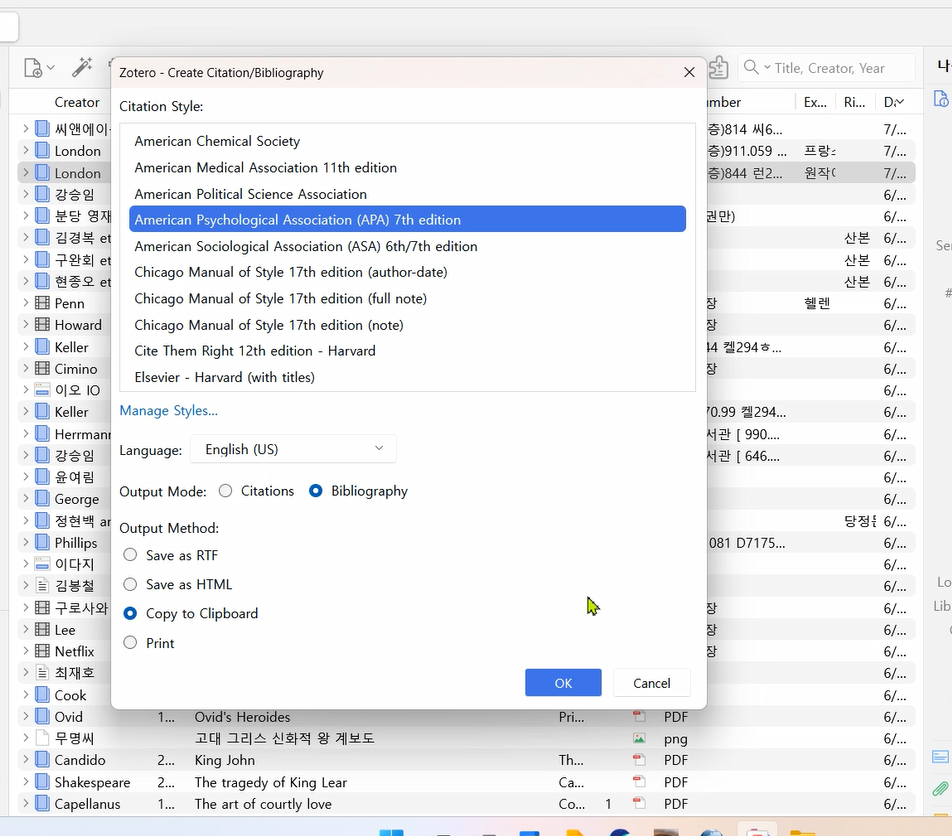Click the PDF attachment icon in King John row

click(x=639, y=760)
